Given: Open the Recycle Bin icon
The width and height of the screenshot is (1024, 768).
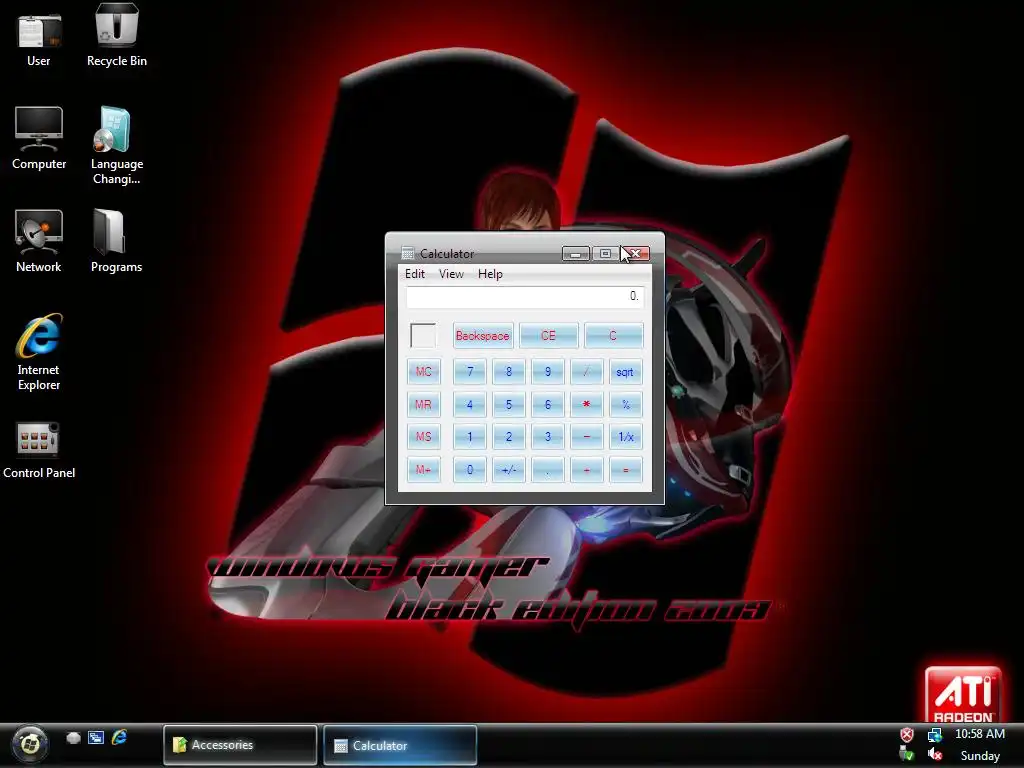Looking at the screenshot, I should (116, 36).
